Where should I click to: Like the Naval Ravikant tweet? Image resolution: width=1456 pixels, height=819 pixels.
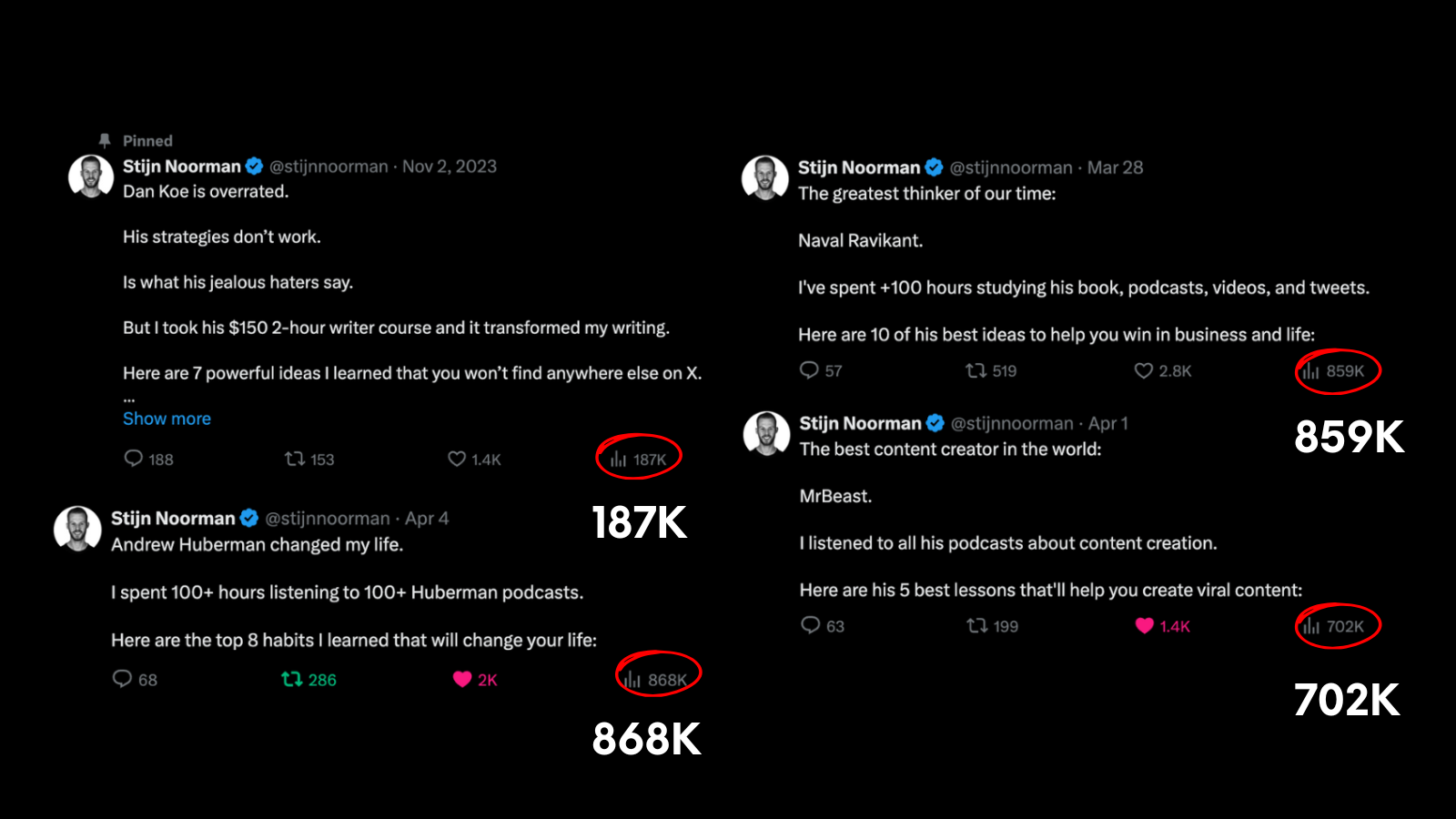click(x=1144, y=370)
